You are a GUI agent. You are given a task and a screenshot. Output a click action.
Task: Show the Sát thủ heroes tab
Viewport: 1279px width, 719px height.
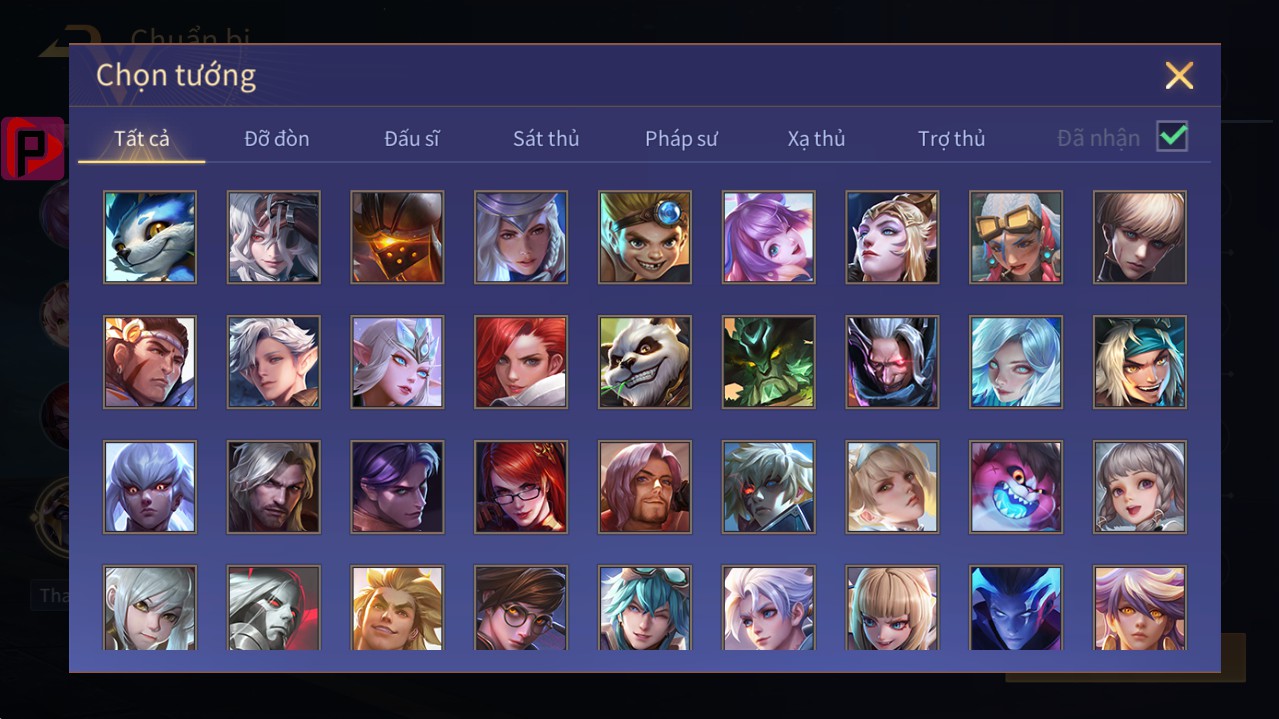click(546, 139)
